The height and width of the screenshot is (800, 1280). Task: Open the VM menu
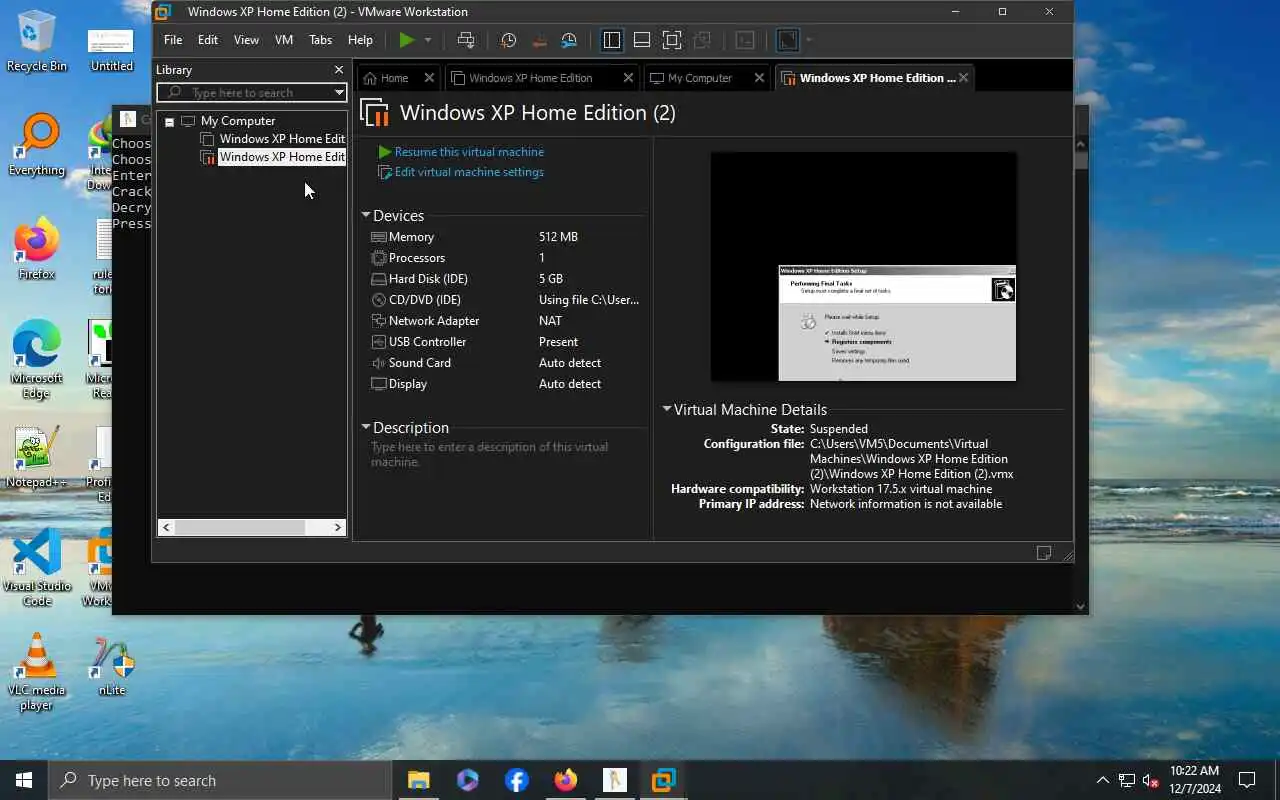pyautogui.click(x=284, y=40)
